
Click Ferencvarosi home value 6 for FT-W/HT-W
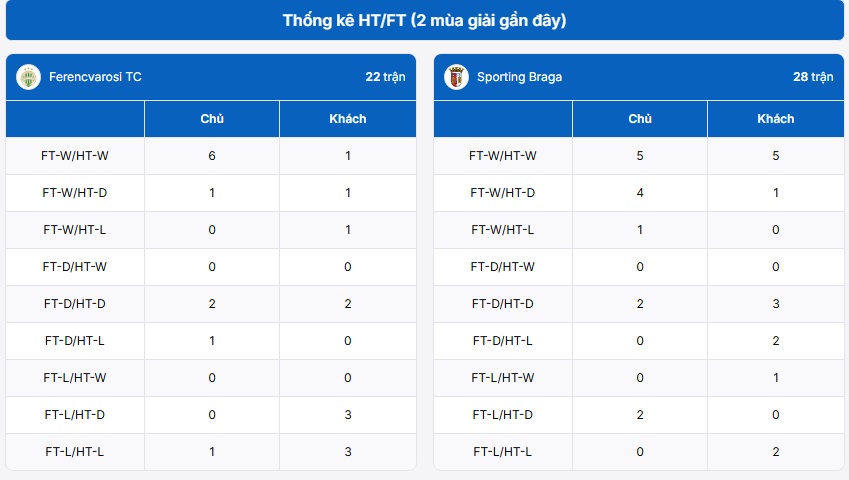[x=212, y=156]
